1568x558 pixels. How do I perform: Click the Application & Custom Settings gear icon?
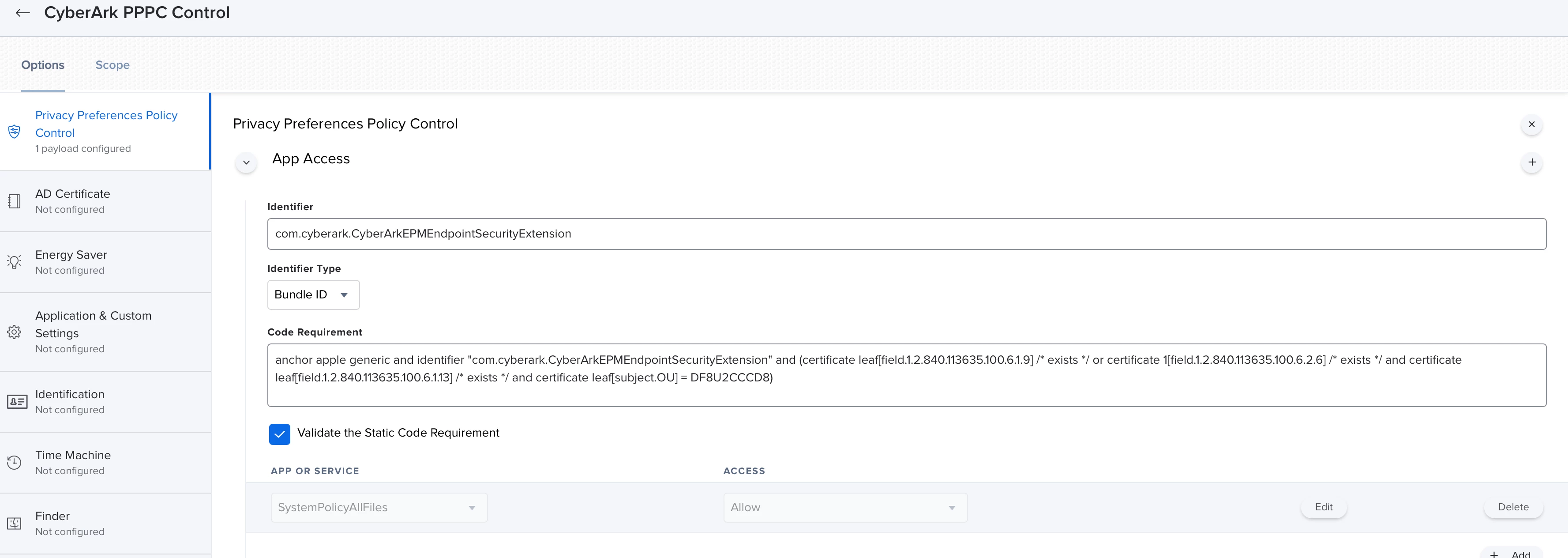tap(14, 332)
